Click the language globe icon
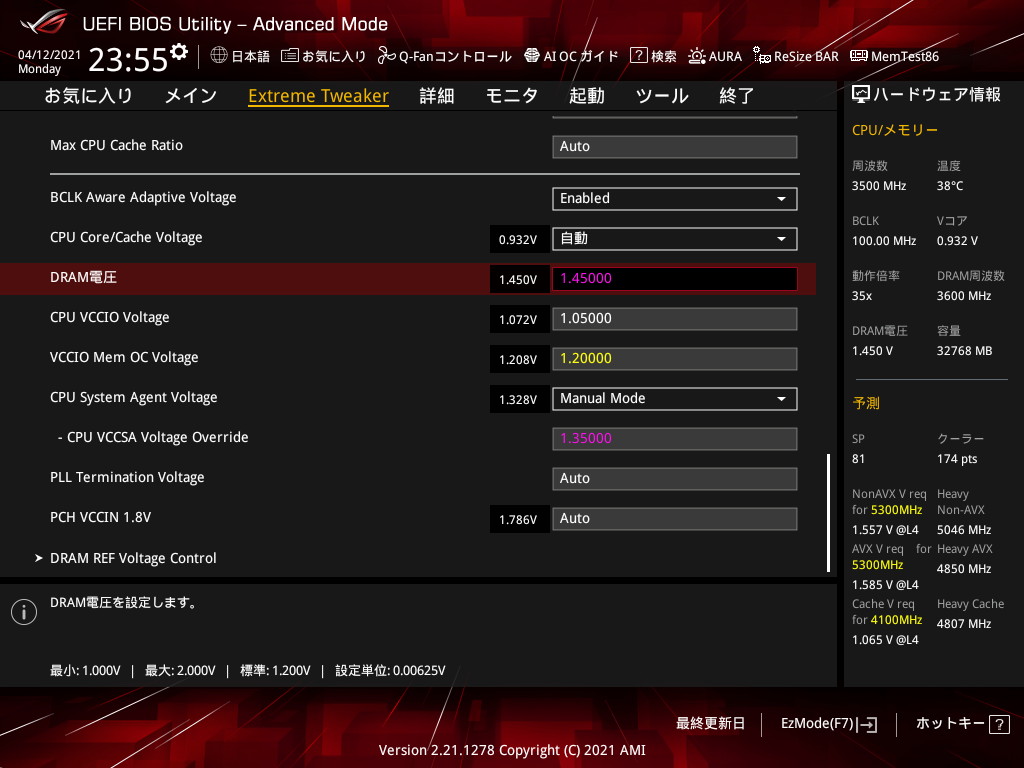The height and width of the screenshot is (768, 1024). (219, 55)
